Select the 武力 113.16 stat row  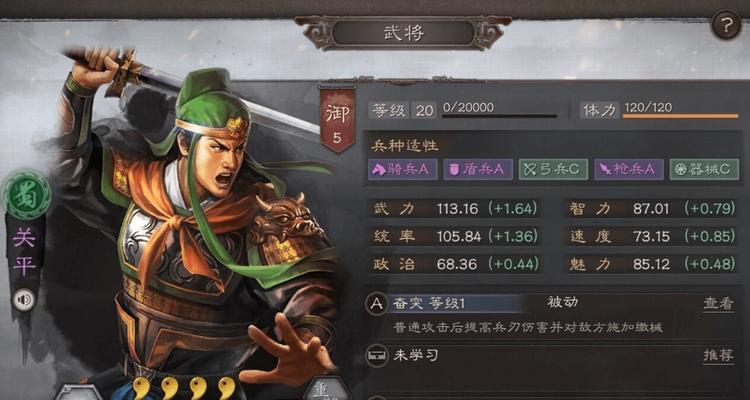coord(455,209)
